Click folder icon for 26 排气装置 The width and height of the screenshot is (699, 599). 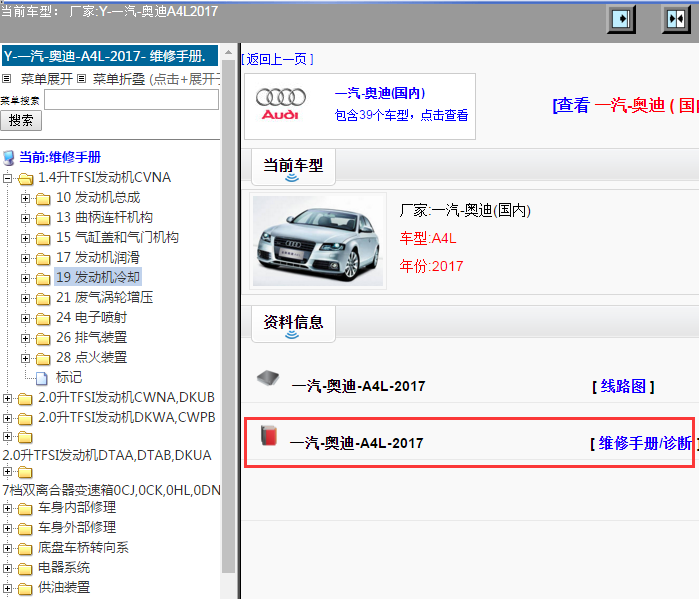(43, 338)
